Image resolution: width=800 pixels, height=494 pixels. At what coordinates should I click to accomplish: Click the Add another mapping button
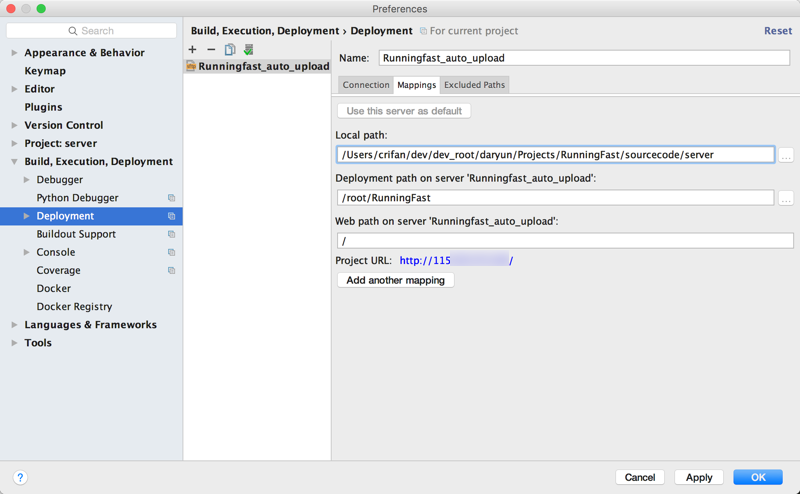(396, 280)
